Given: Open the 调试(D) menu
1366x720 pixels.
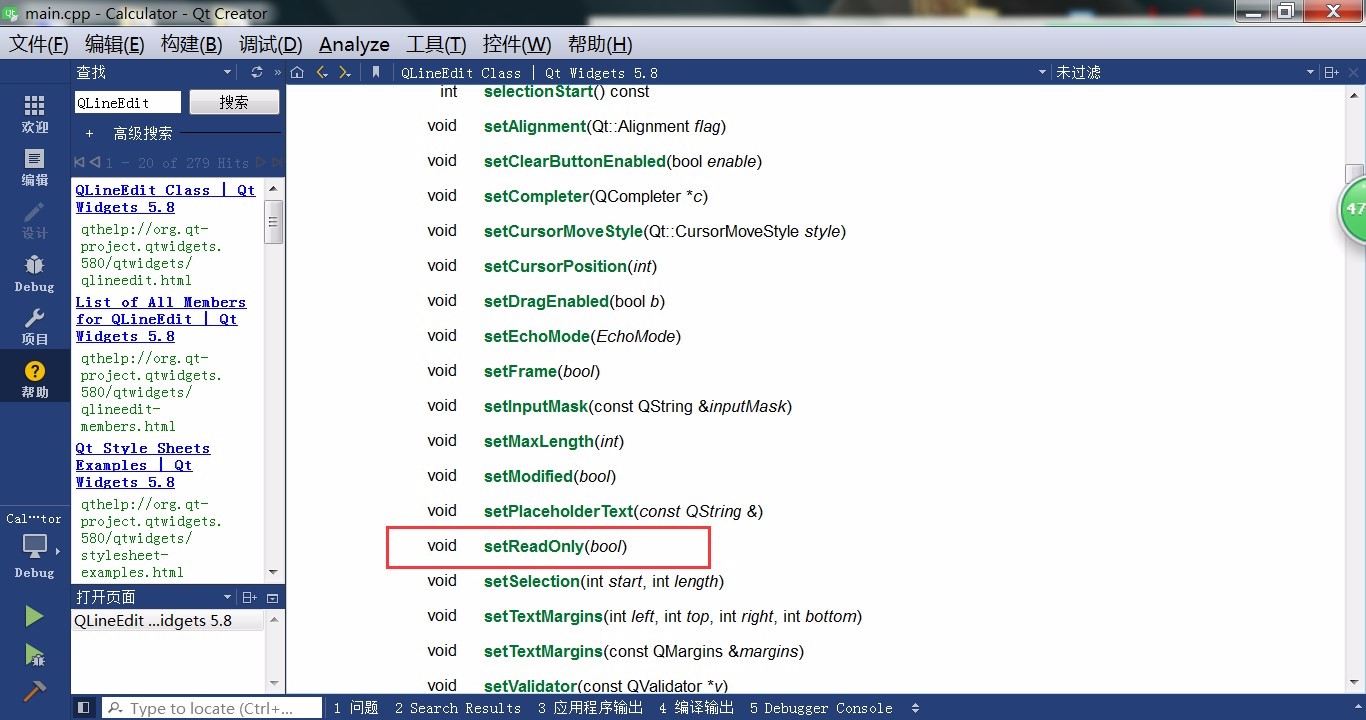Looking at the screenshot, I should 270,44.
